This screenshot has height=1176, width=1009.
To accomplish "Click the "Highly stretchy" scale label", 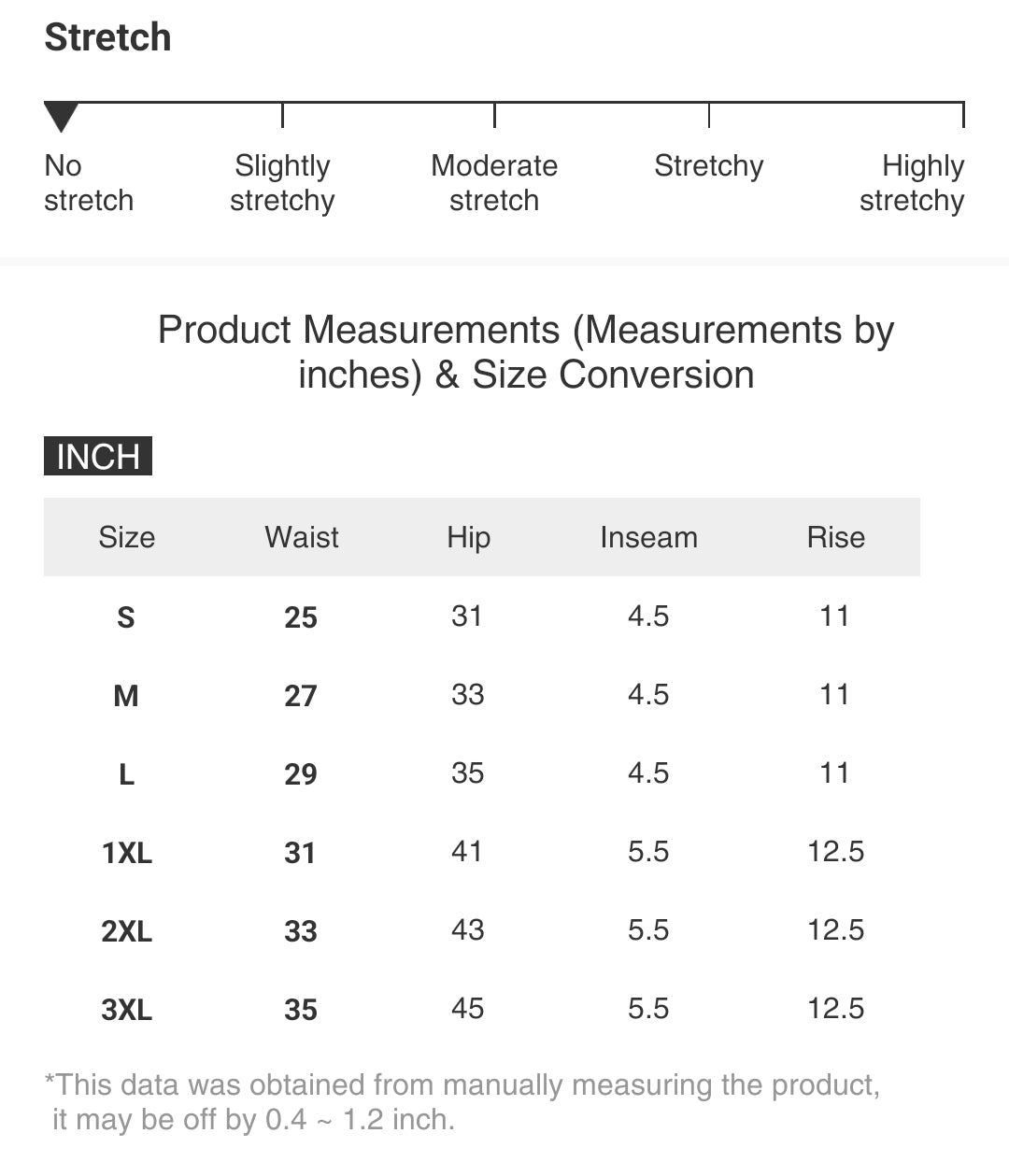I will [912, 183].
